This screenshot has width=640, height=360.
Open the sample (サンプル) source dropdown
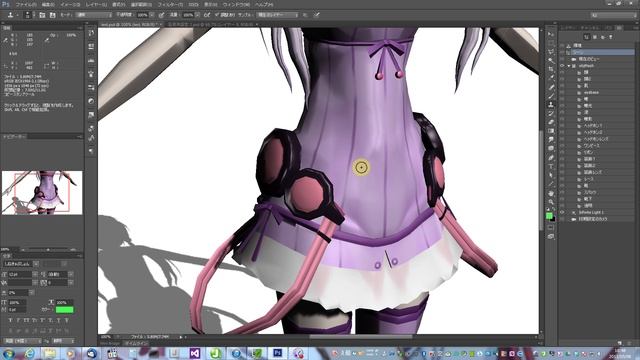coord(278,15)
